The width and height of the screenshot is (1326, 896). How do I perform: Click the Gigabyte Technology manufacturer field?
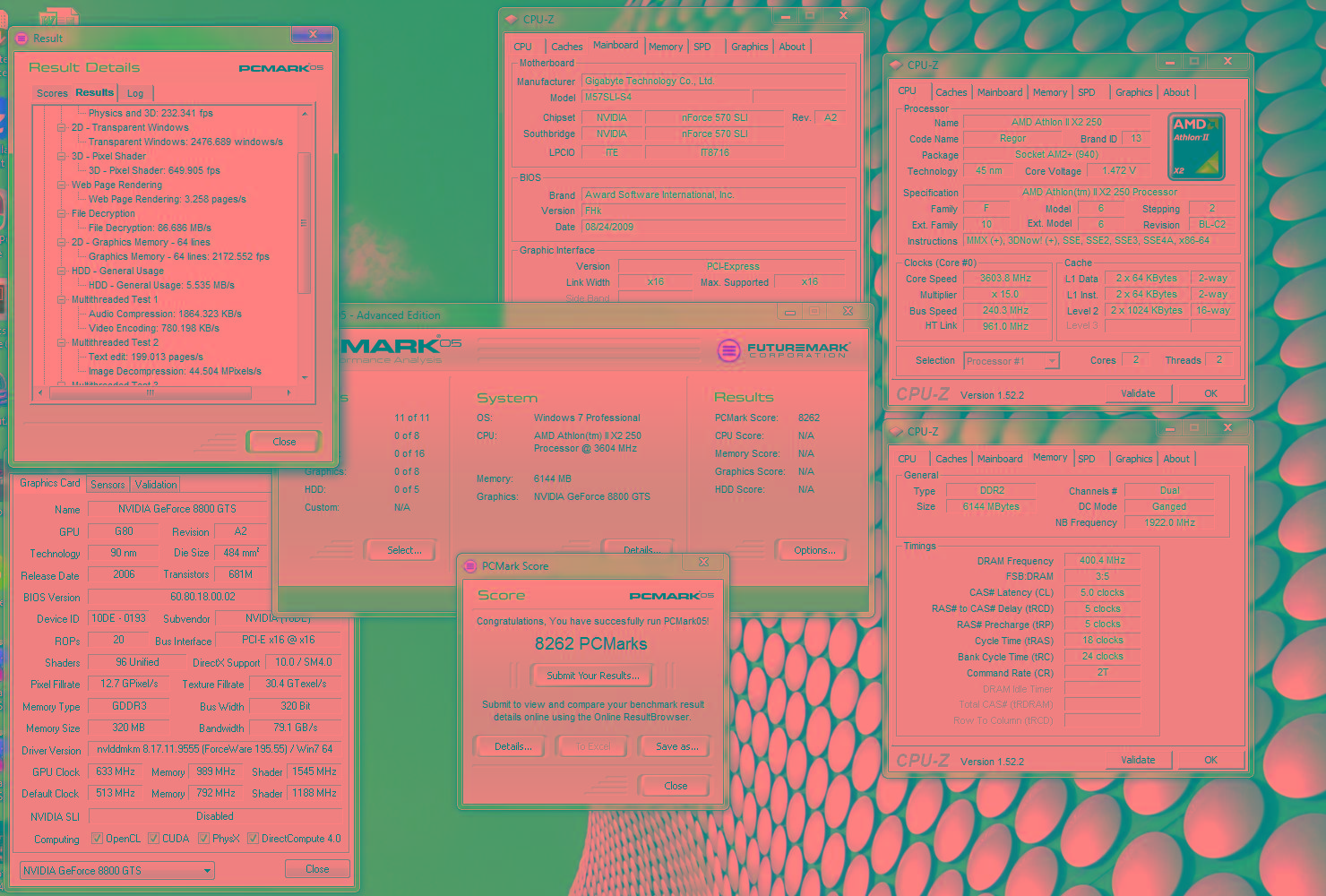[x=714, y=81]
